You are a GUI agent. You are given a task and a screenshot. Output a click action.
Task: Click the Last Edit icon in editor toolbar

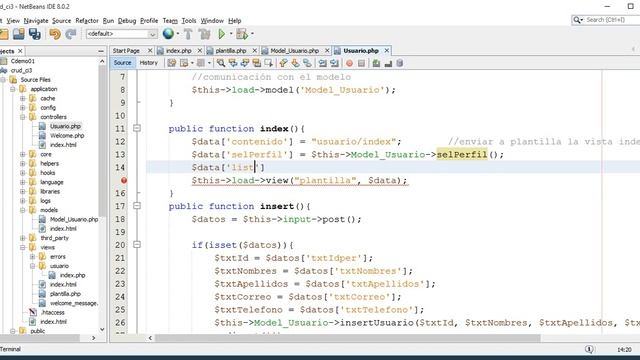[x=172, y=63]
